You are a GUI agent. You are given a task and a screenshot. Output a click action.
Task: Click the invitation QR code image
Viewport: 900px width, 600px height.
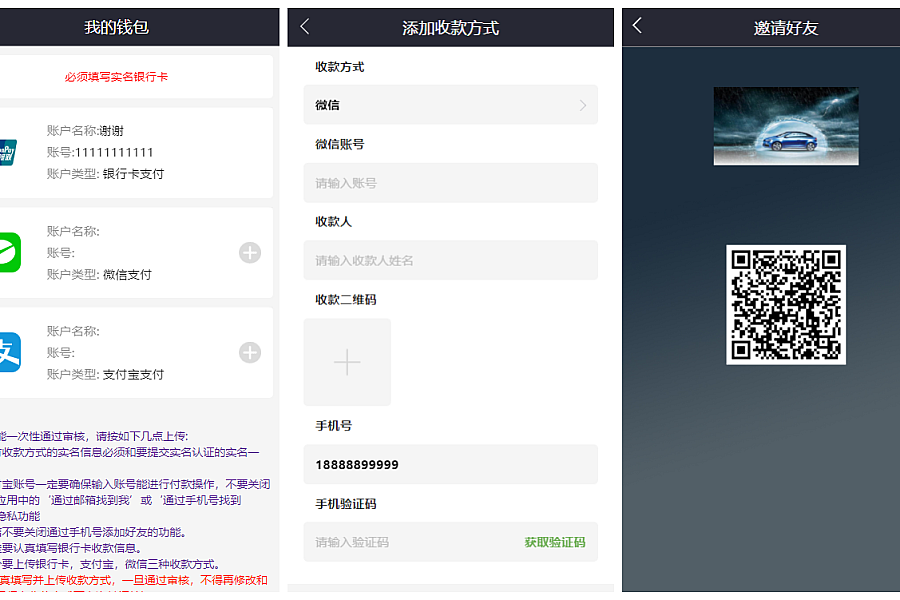(786, 305)
